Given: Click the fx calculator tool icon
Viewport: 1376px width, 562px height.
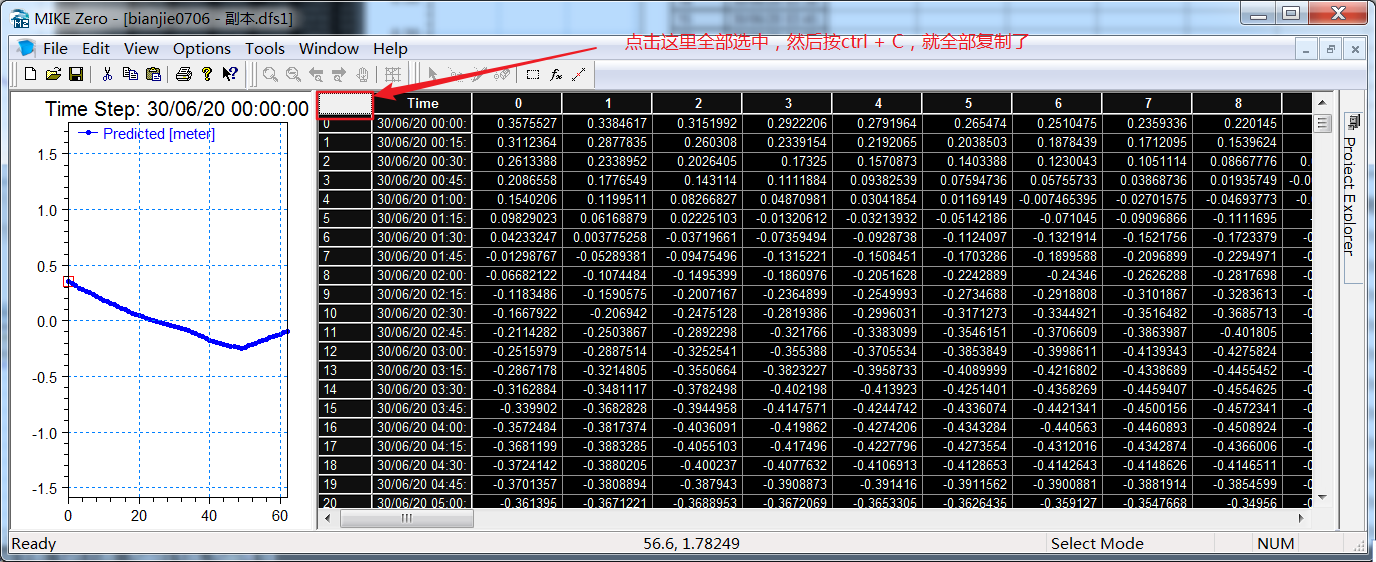Looking at the screenshot, I should [x=556, y=73].
